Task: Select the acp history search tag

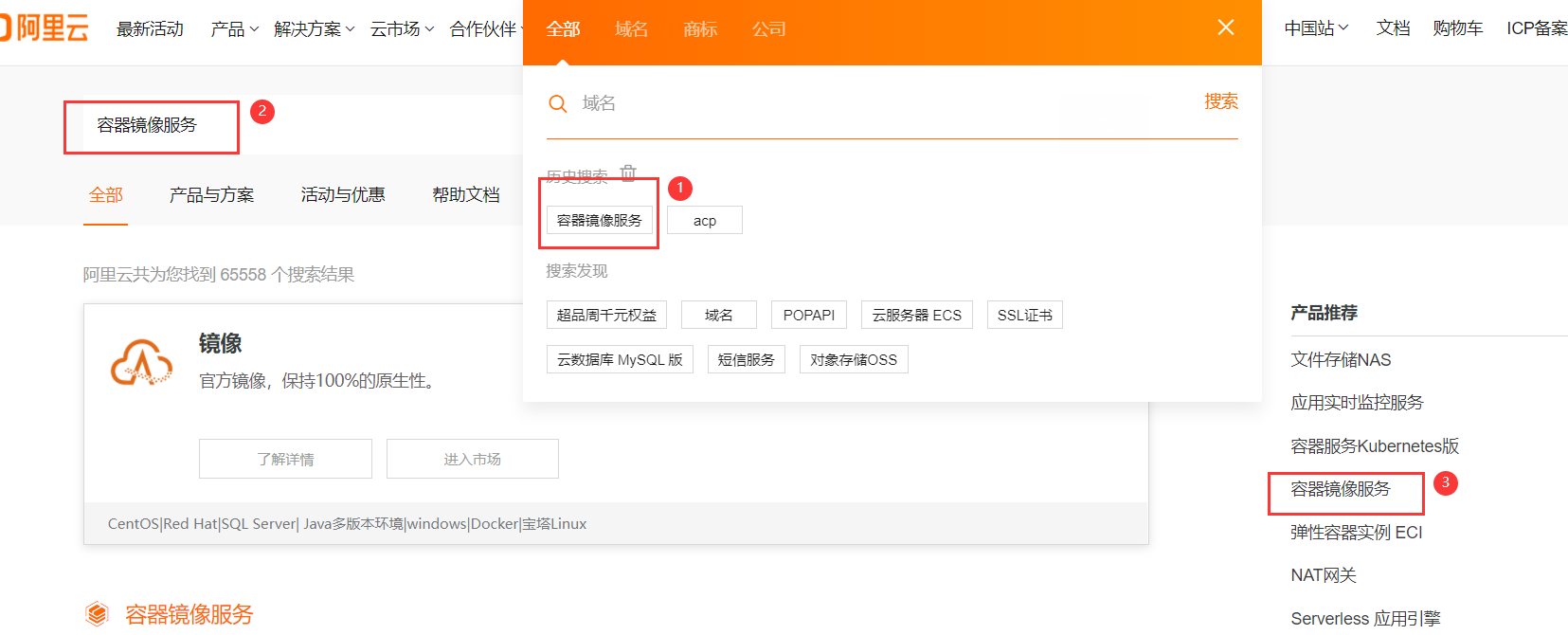Action: [705, 220]
